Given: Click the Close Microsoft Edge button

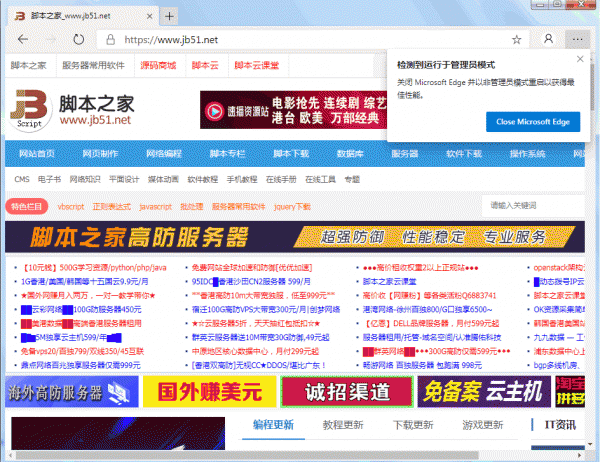Looking at the screenshot, I should [533, 122].
